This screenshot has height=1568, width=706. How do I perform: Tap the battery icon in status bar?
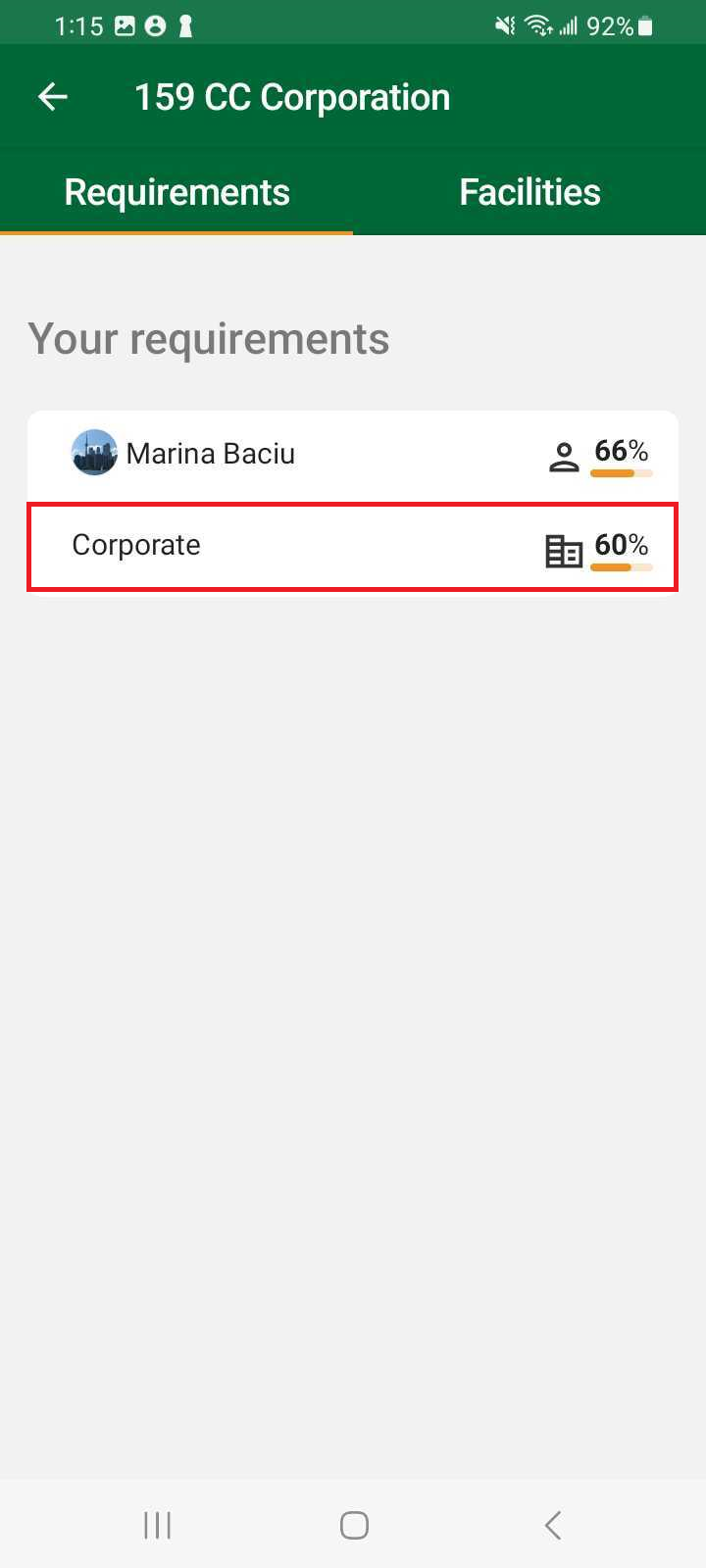645,26
